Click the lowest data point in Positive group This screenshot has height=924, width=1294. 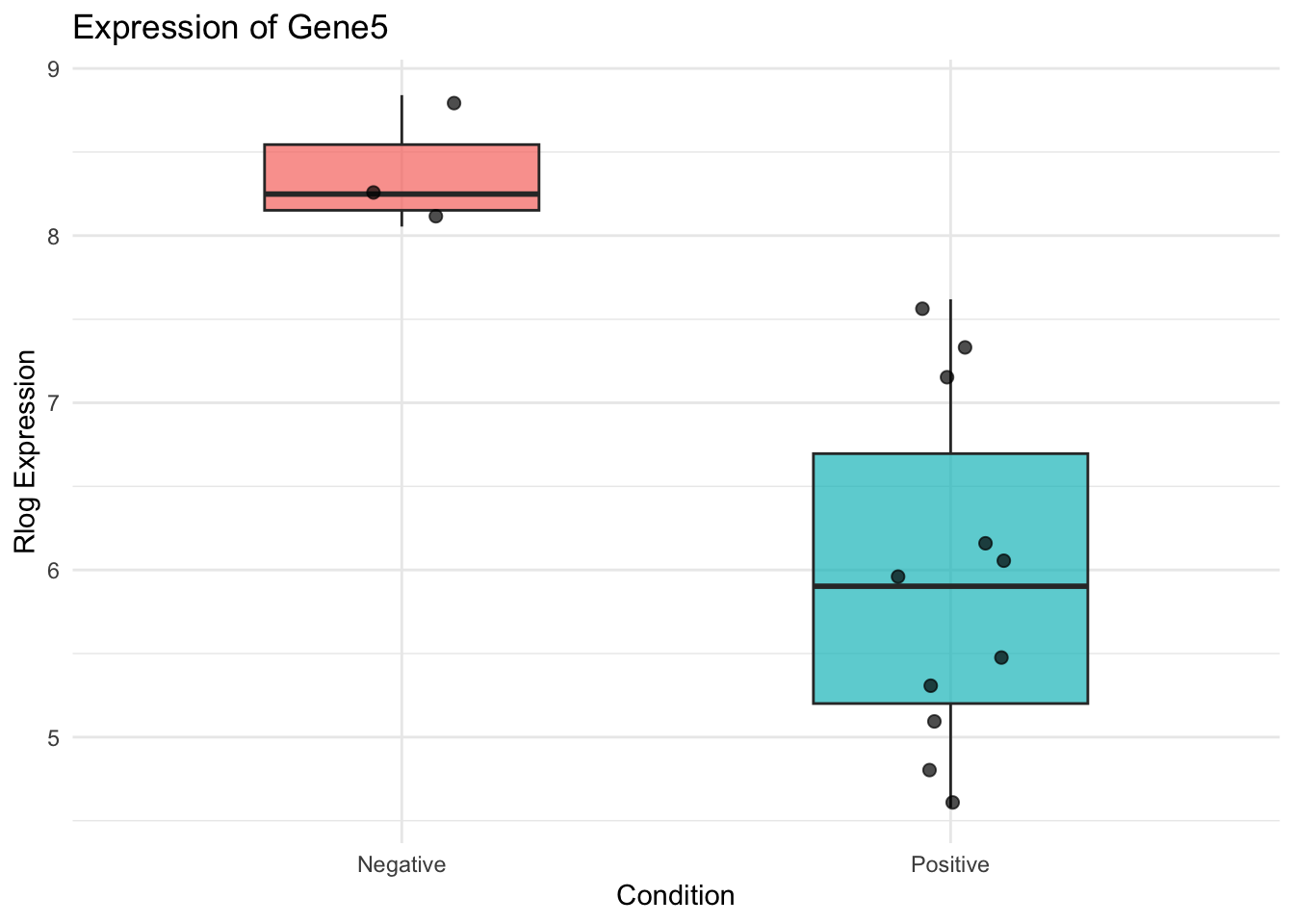[952, 803]
